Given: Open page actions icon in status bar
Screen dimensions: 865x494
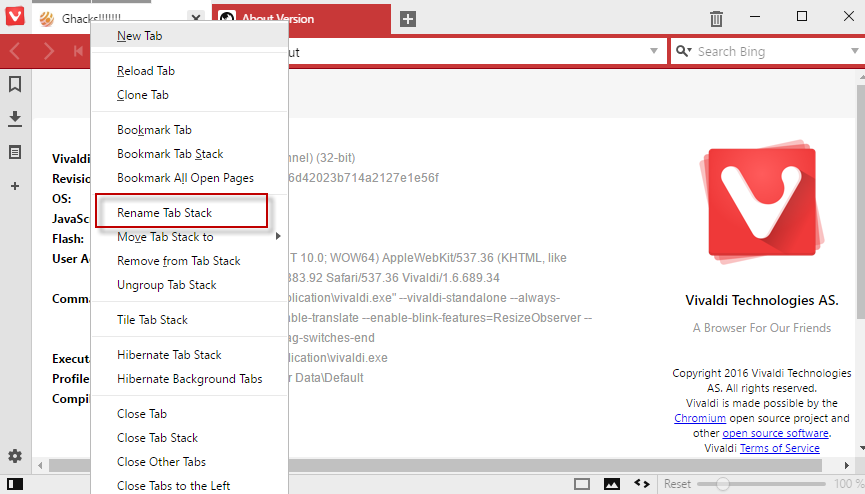Looking at the screenshot, I should pos(642,484).
